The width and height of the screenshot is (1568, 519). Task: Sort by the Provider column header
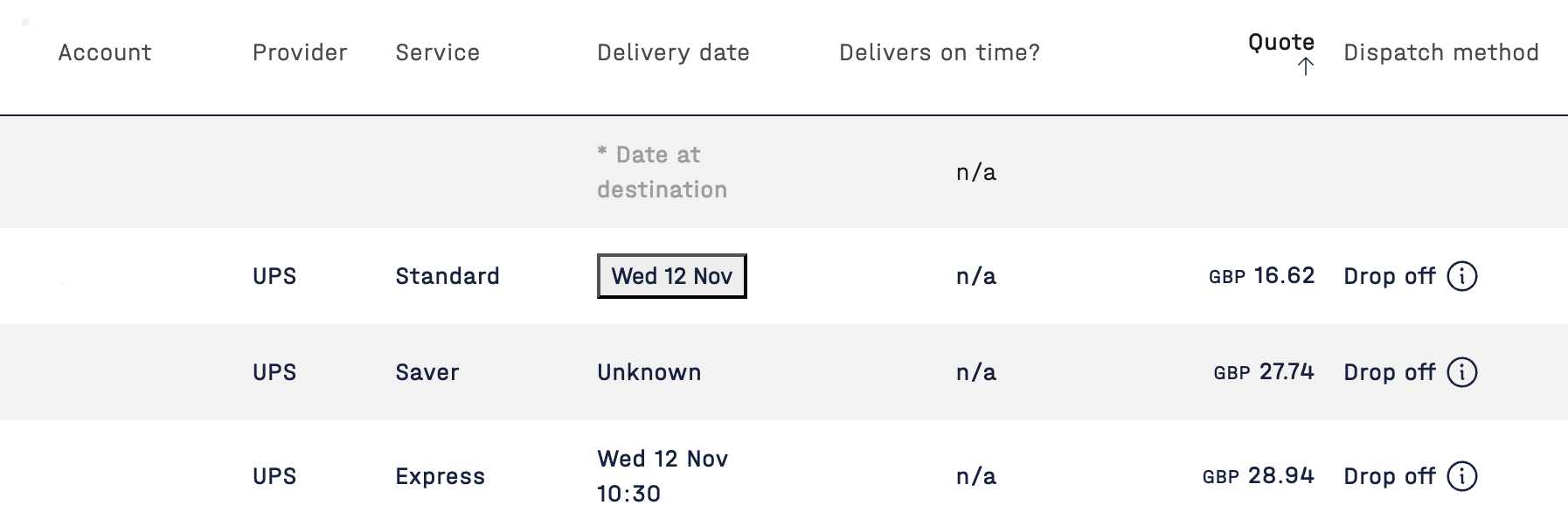tap(300, 52)
